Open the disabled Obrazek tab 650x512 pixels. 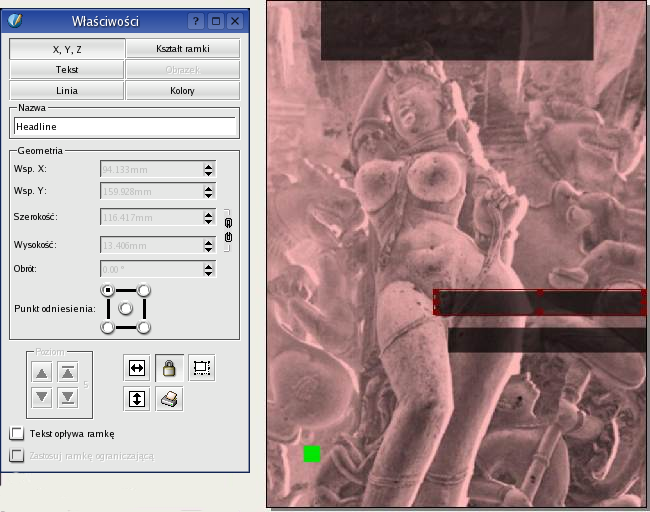coord(183,69)
